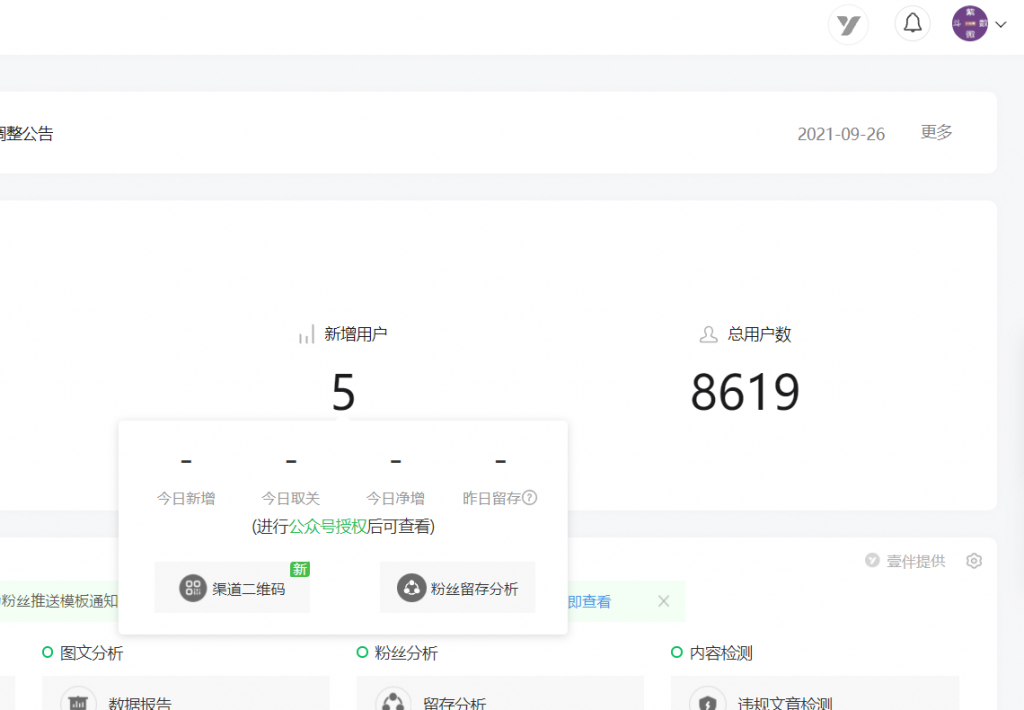Click the 新增用户 bar chart icon
The width and height of the screenshot is (1024, 710).
[x=306, y=335]
